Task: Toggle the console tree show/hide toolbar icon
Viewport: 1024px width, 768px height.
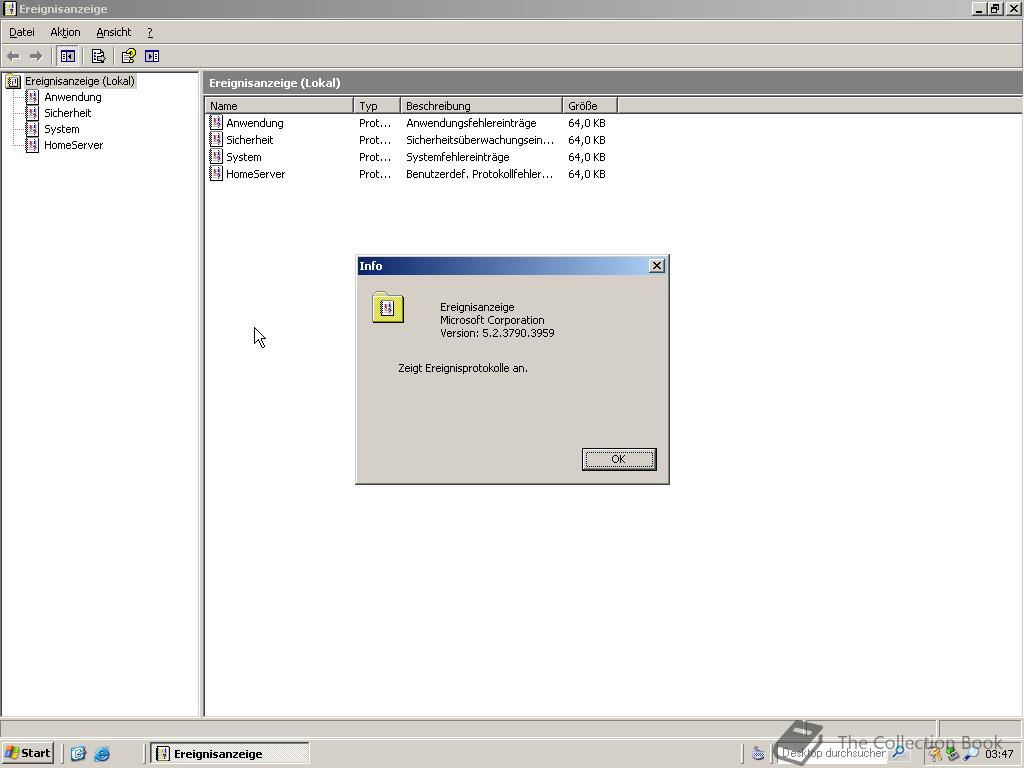Action: (67, 56)
